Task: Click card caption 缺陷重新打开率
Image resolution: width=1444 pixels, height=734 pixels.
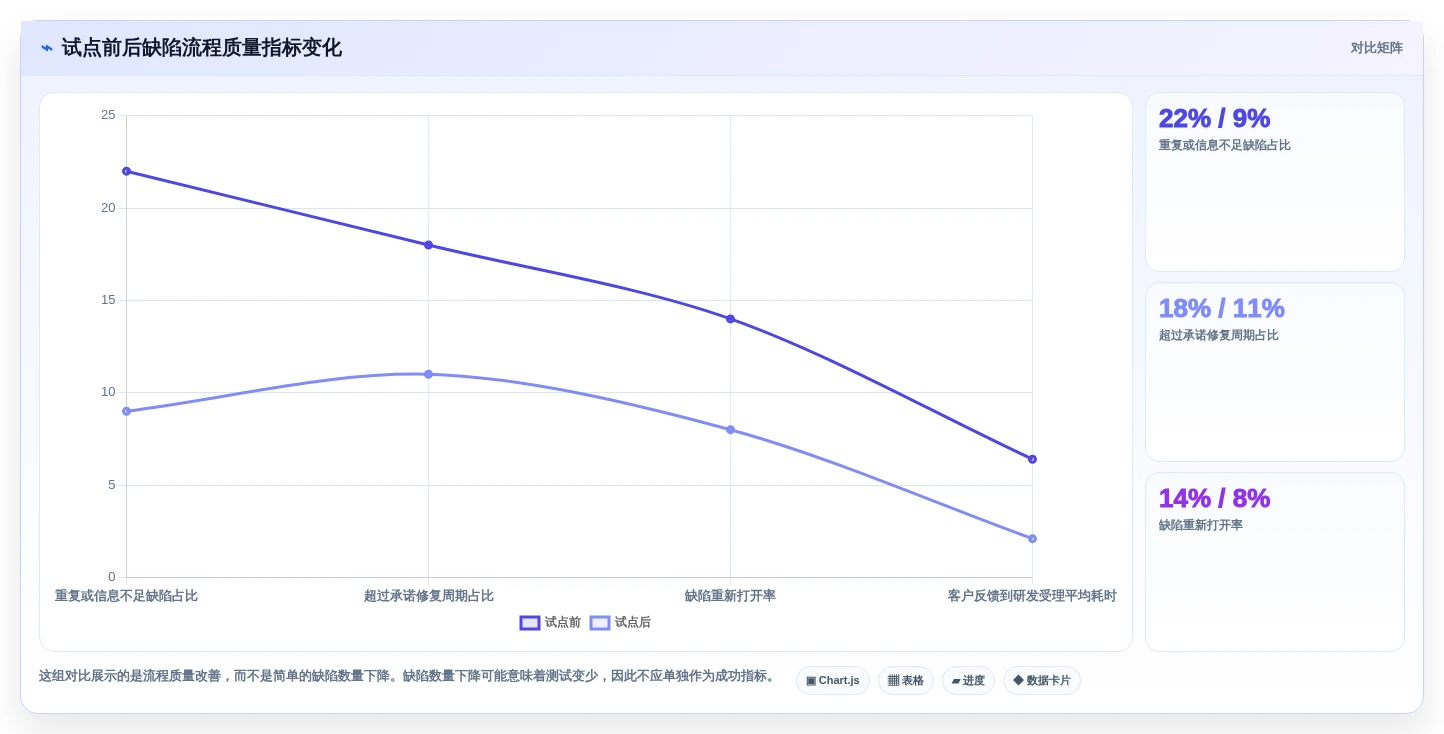Action: pyautogui.click(x=1200, y=525)
